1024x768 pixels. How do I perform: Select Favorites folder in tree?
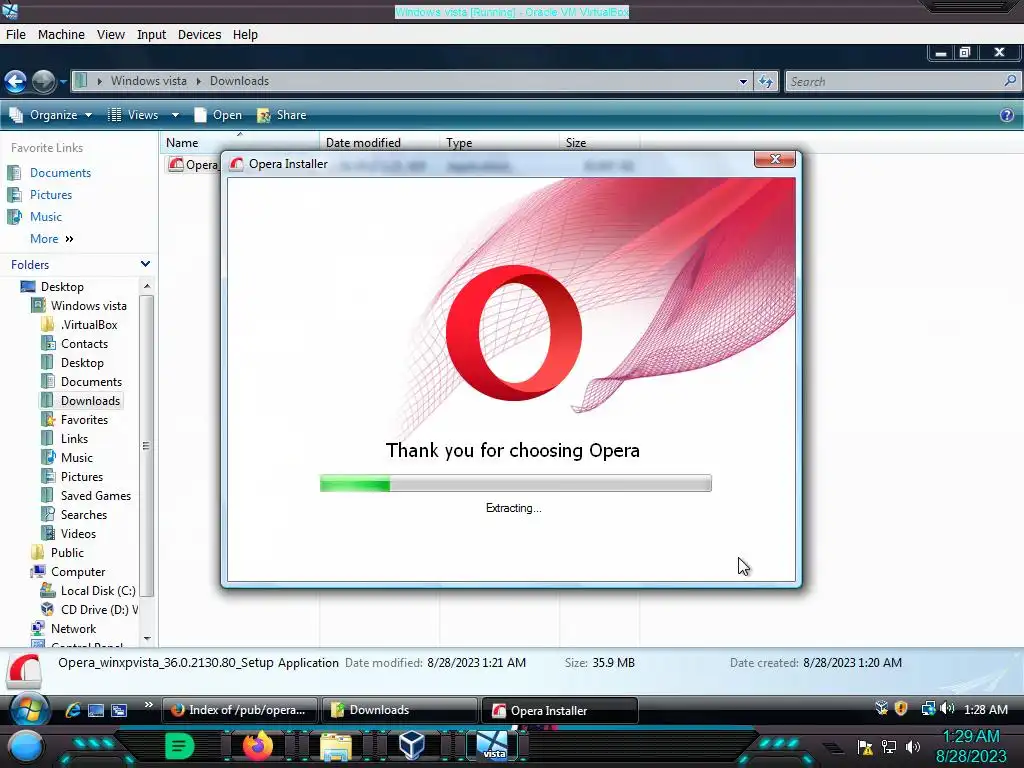point(84,420)
